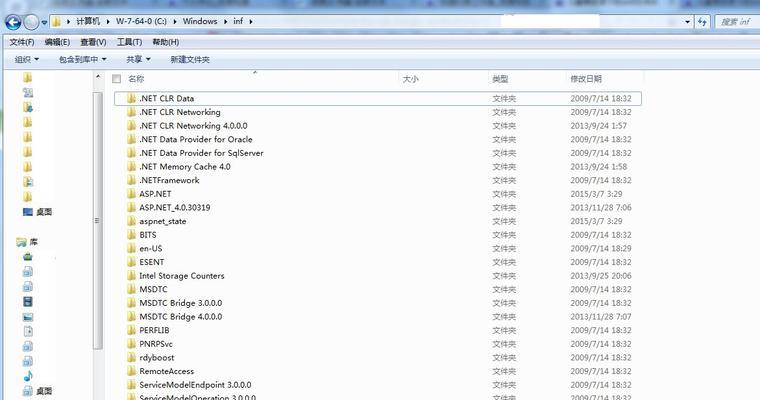Viewport: 760px width, 400px height.
Task: Open the 包含到库中 dropdown
Action: click(x=82, y=60)
